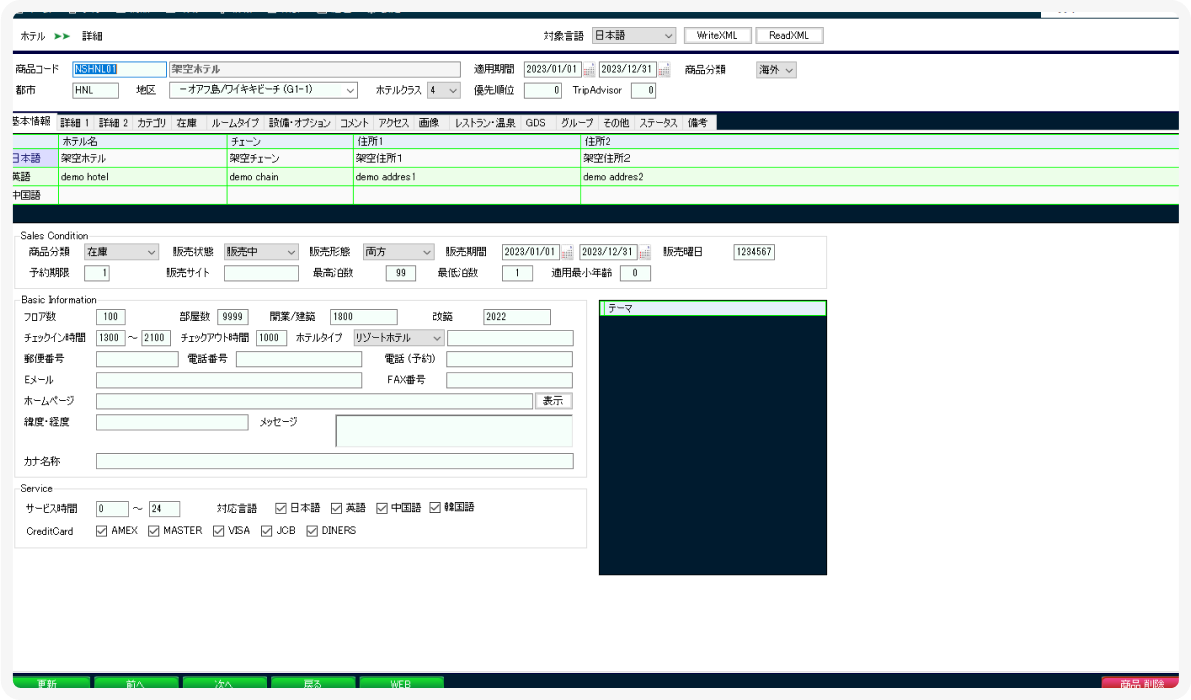
Task: Open calendar for 適用期間 start date
Action: point(589,70)
